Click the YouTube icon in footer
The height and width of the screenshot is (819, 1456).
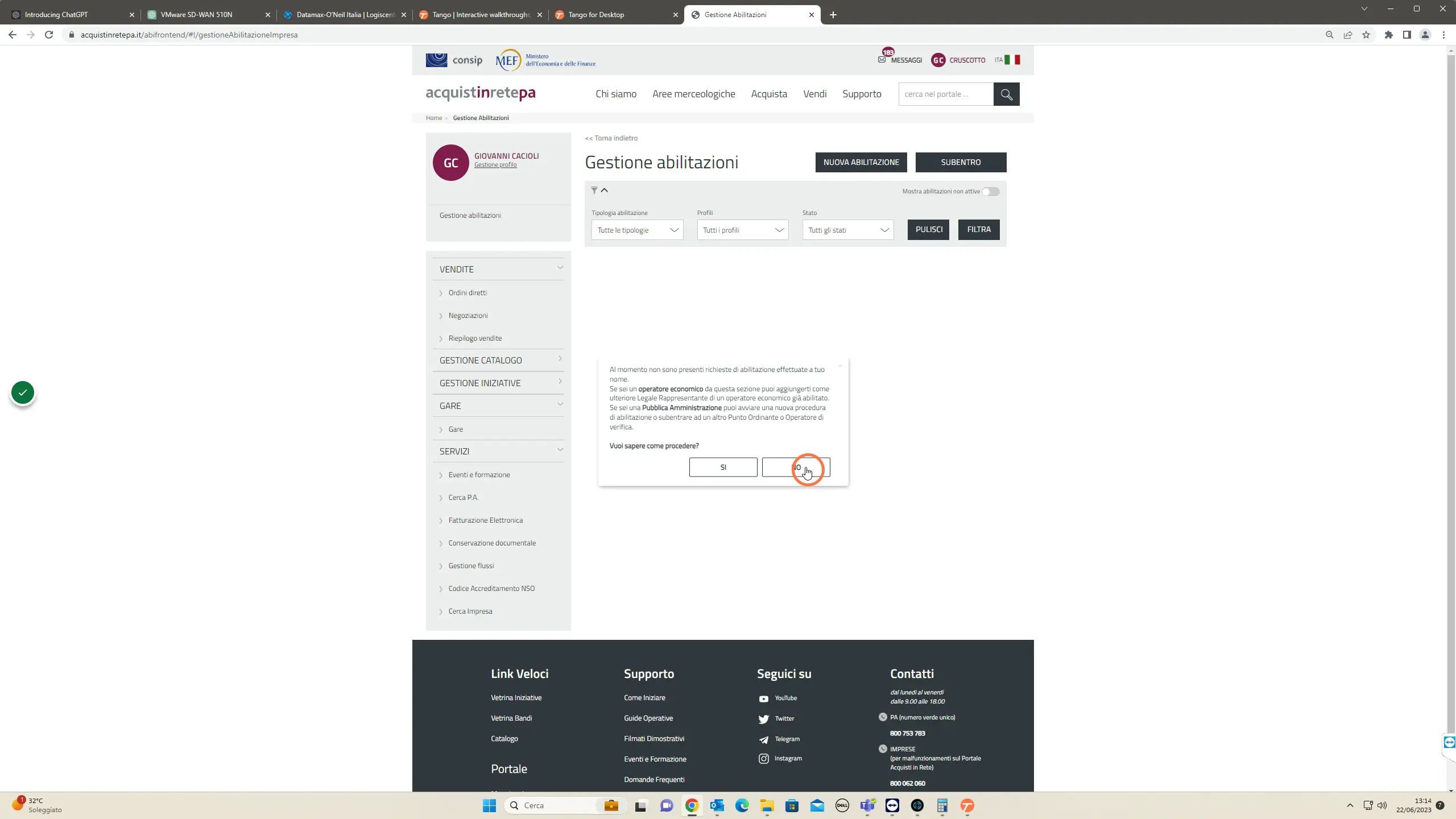[764, 698]
